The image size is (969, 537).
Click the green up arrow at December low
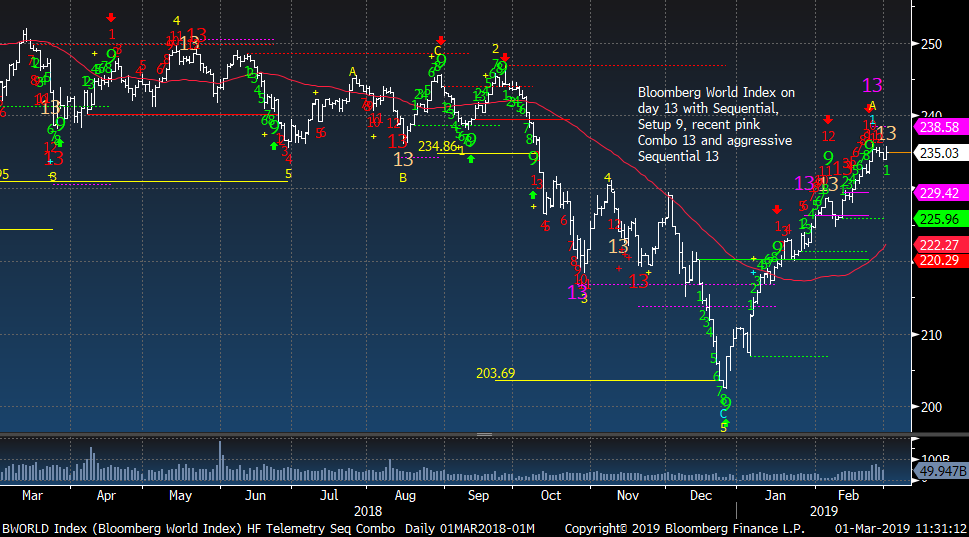pos(726,423)
